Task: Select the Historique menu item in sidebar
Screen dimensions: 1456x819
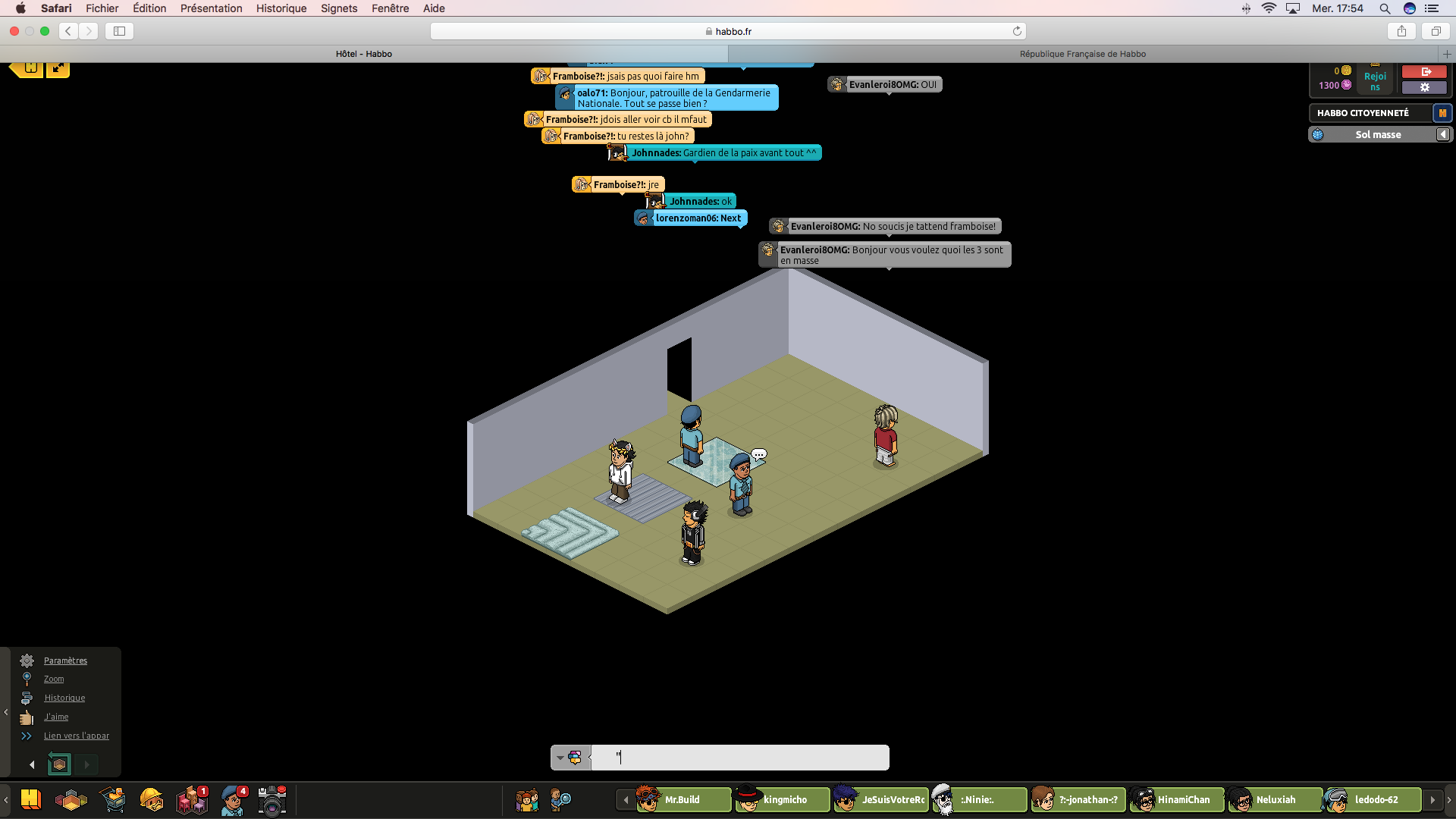Action: (64, 697)
